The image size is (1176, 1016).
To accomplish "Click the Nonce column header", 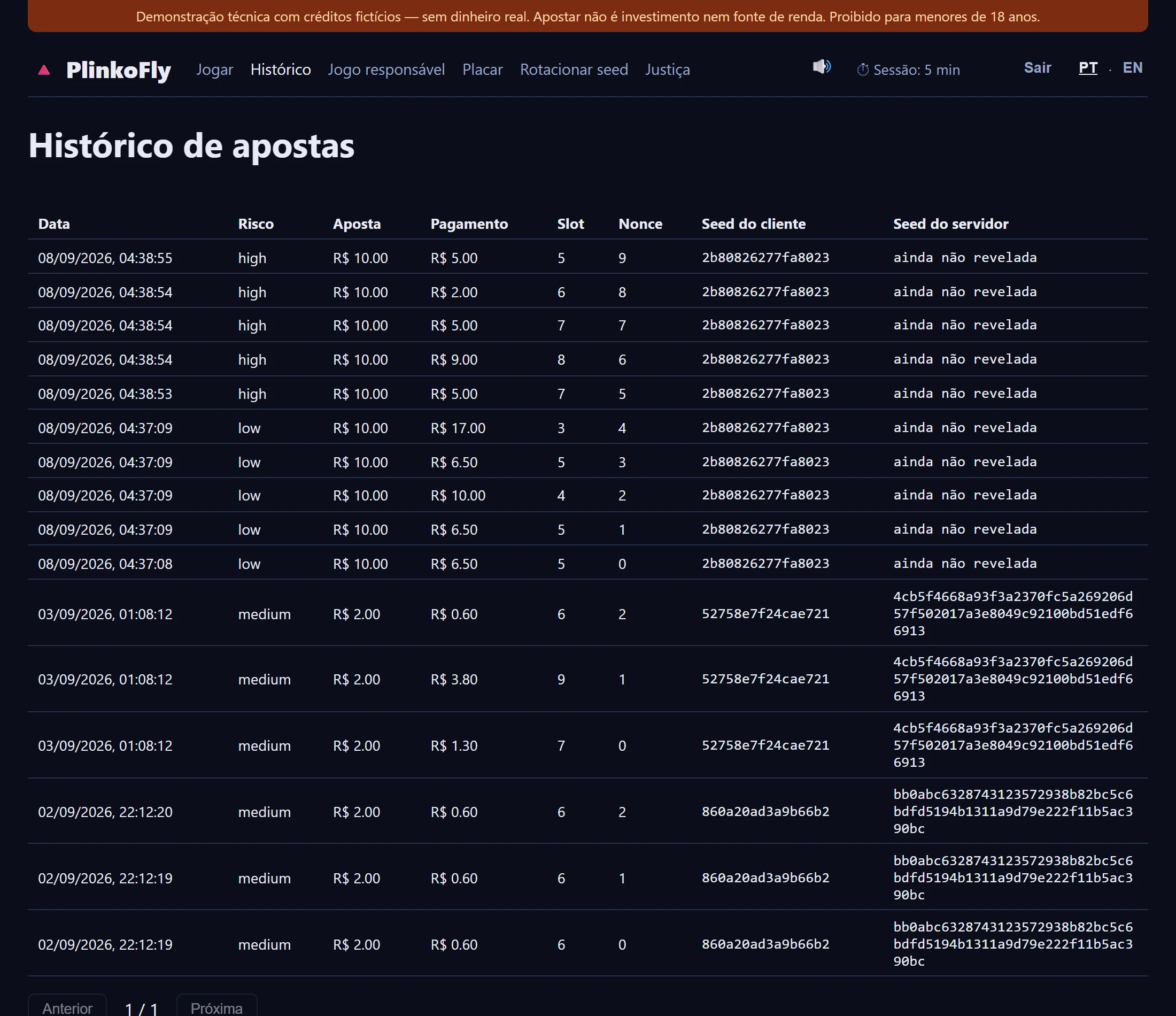I will 640,224.
